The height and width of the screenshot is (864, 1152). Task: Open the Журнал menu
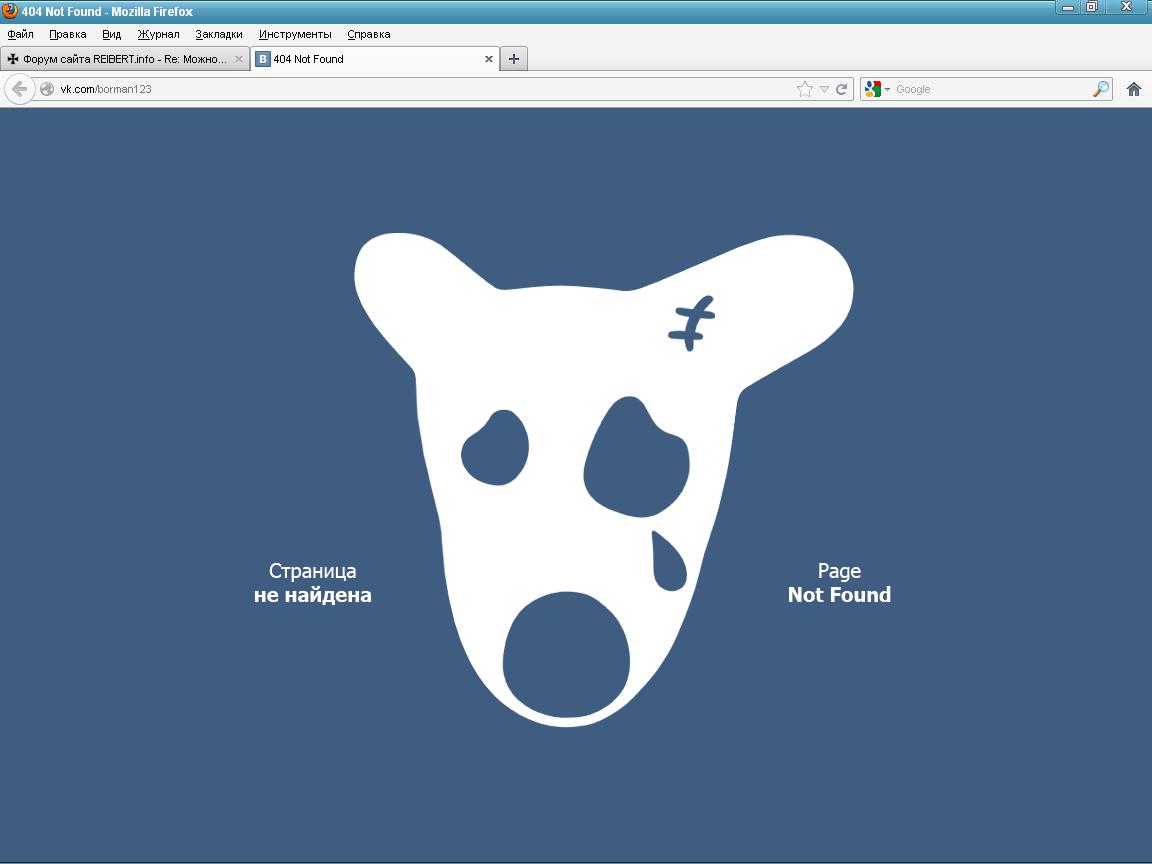pyautogui.click(x=158, y=34)
